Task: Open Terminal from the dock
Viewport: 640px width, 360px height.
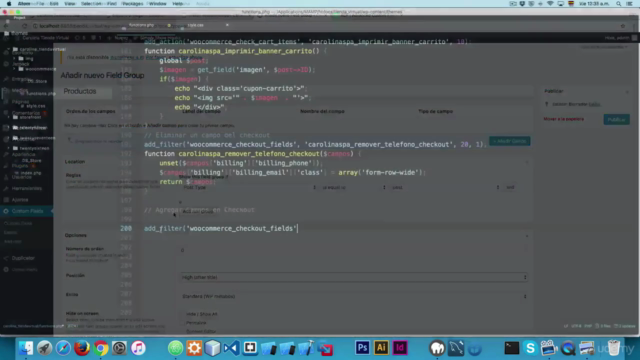Action: tap(511, 348)
